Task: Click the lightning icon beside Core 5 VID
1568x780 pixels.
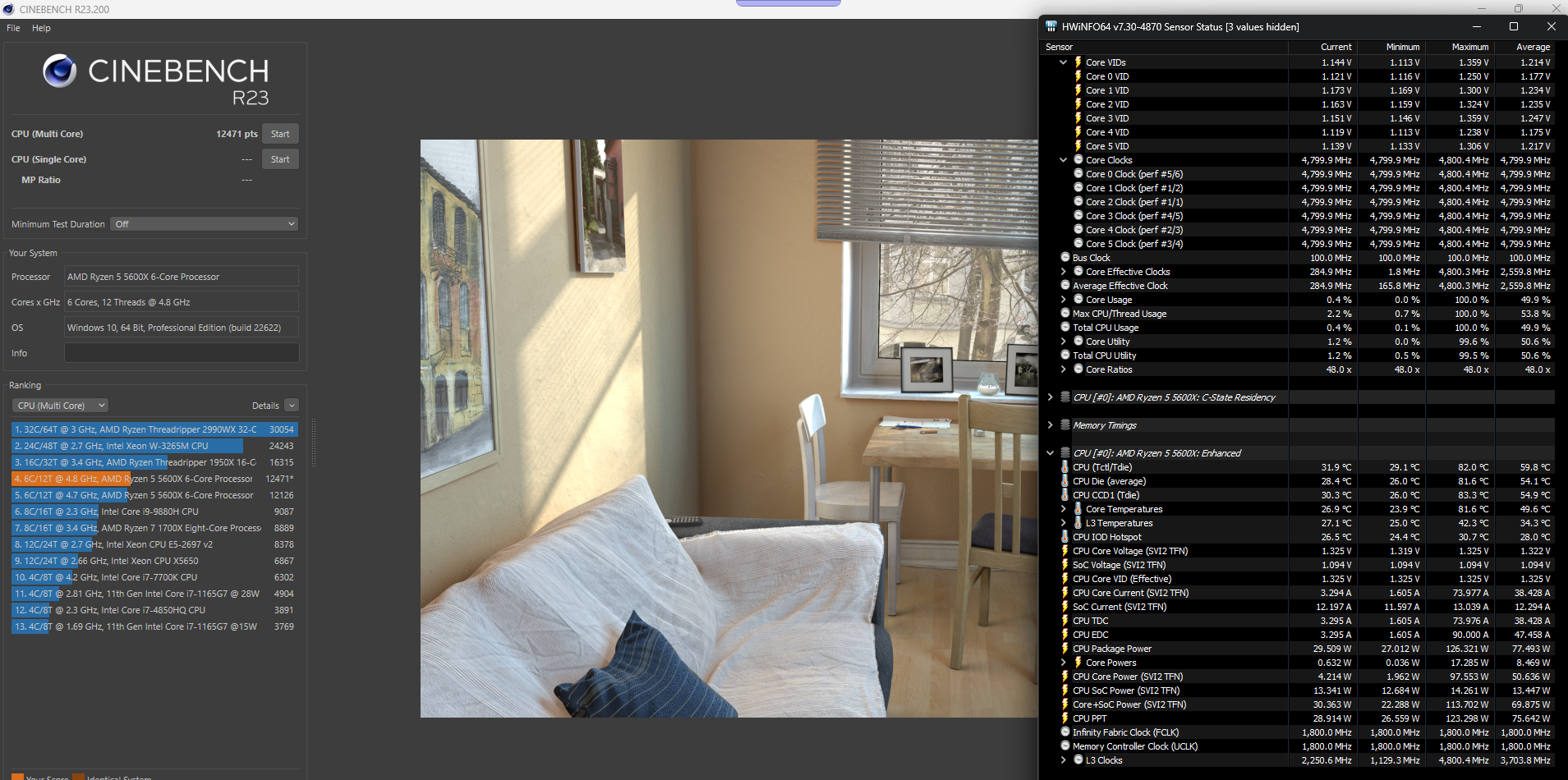Action: 1078,145
